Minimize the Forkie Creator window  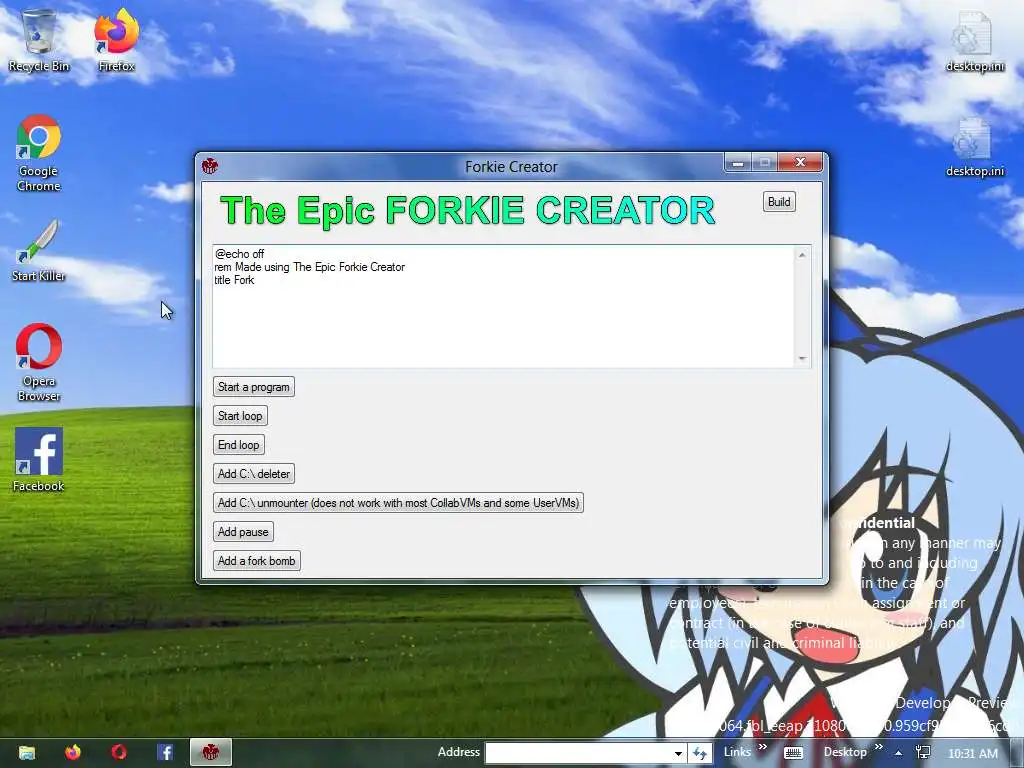coord(737,163)
